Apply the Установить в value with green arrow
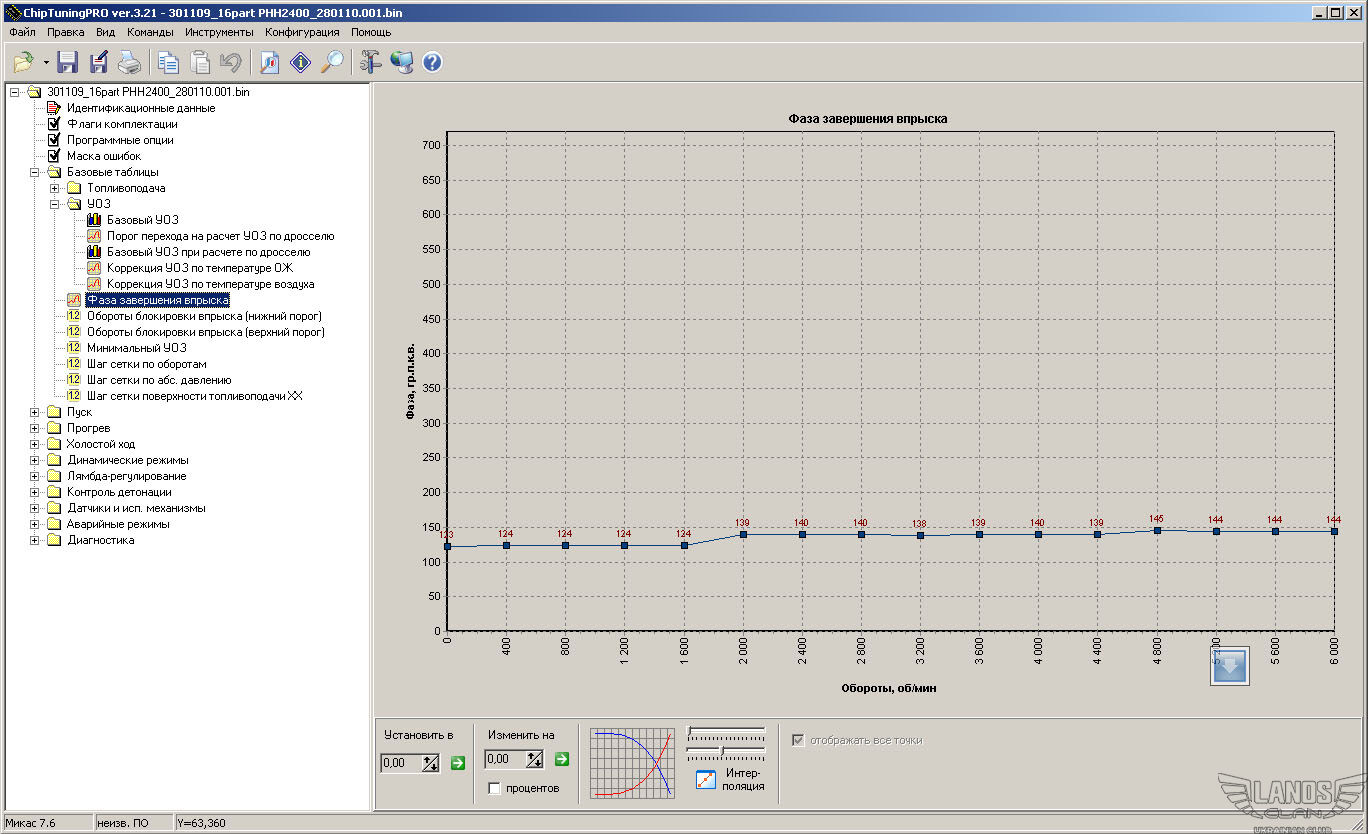Viewport: 1368px width, 834px height. pos(458,763)
